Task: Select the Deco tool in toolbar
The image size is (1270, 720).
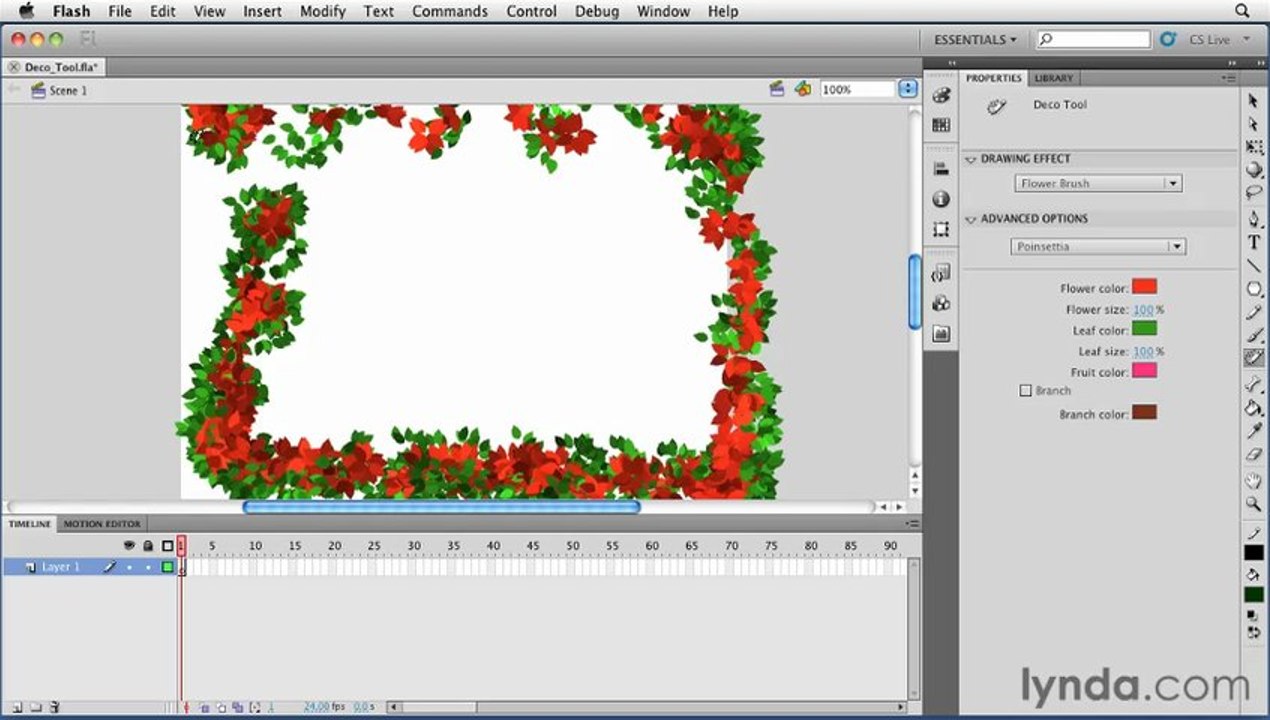Action: 1253,358
